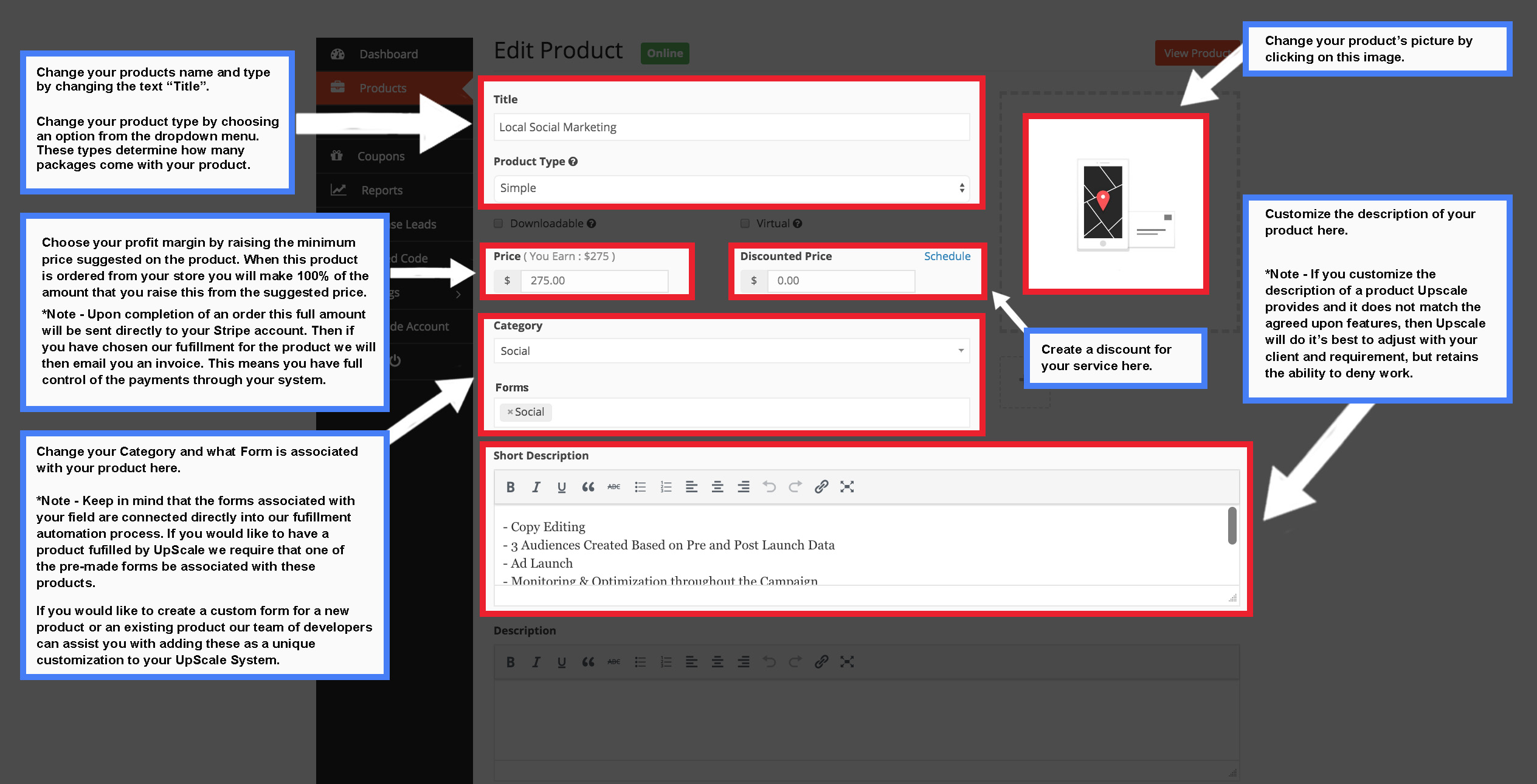Open Reports in the sidebar menu
The height and width of the screenshot is (784, 1537).
click(382, 190)
